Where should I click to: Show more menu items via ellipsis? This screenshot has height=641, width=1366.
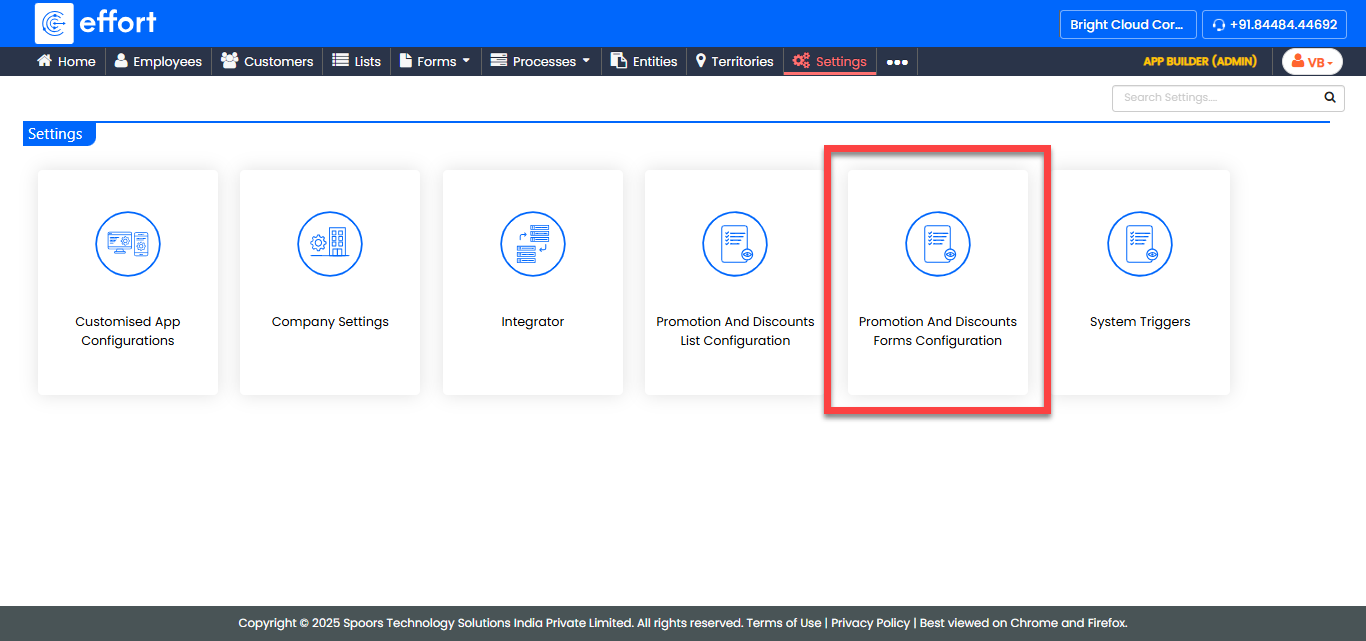pos(897,62)
